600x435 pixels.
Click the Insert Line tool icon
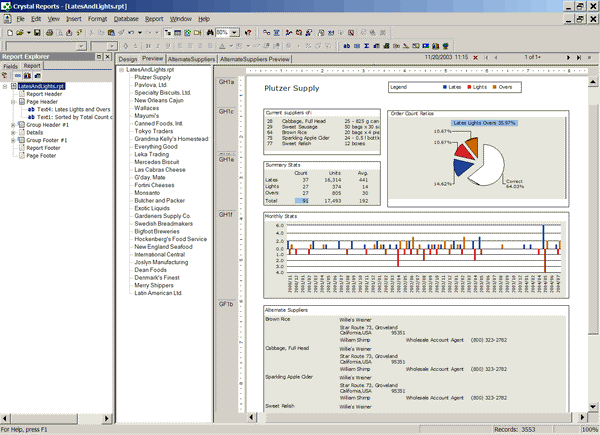(x=406, y=46)
